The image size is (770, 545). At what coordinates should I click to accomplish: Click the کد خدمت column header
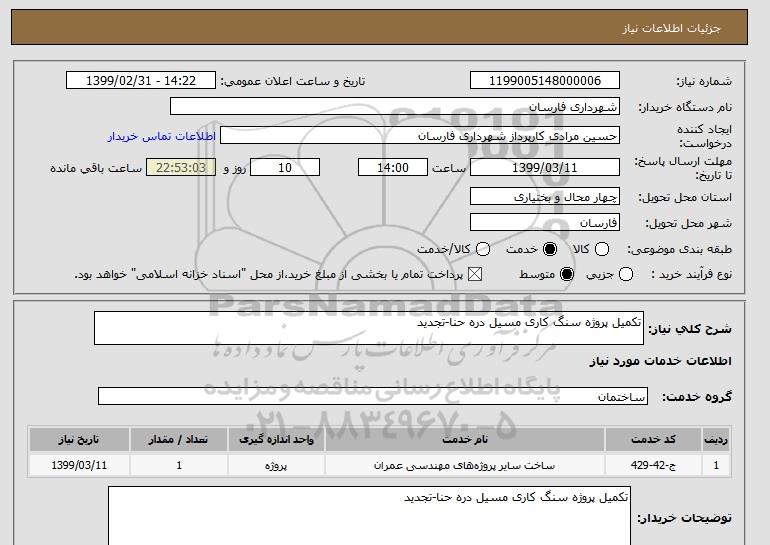653,439
